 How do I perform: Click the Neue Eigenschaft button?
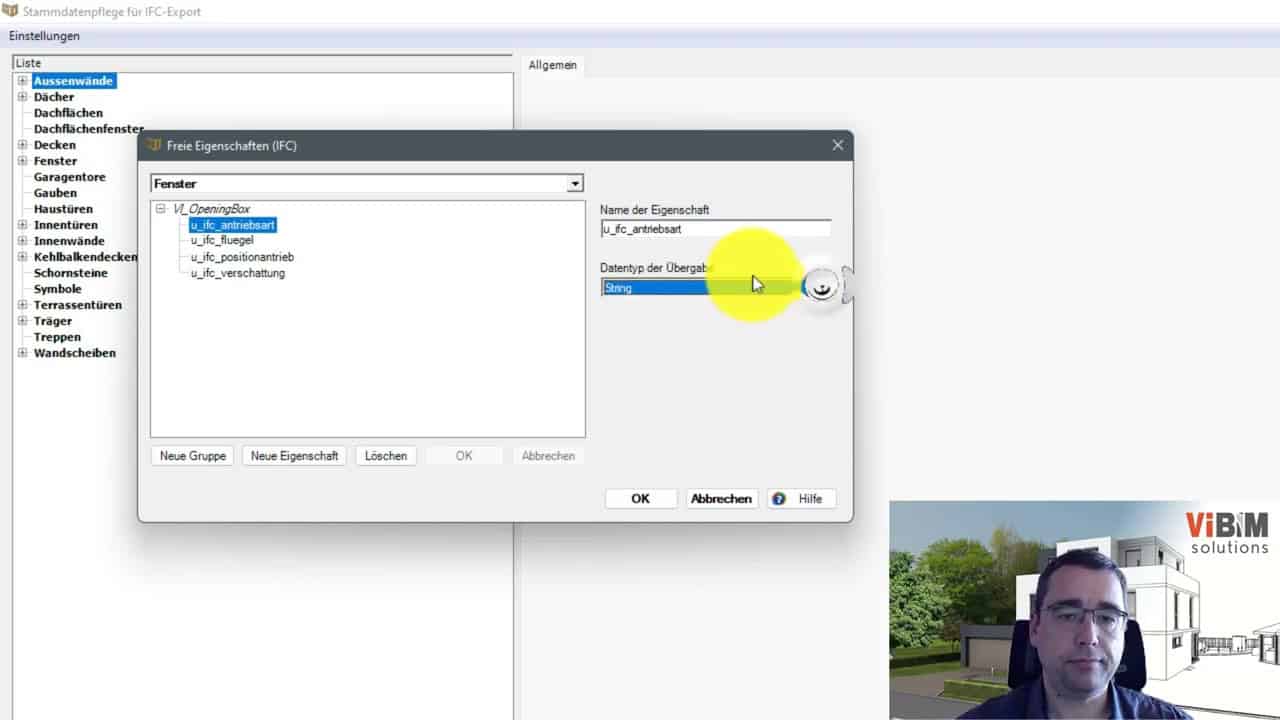click(x=294, y=455)
